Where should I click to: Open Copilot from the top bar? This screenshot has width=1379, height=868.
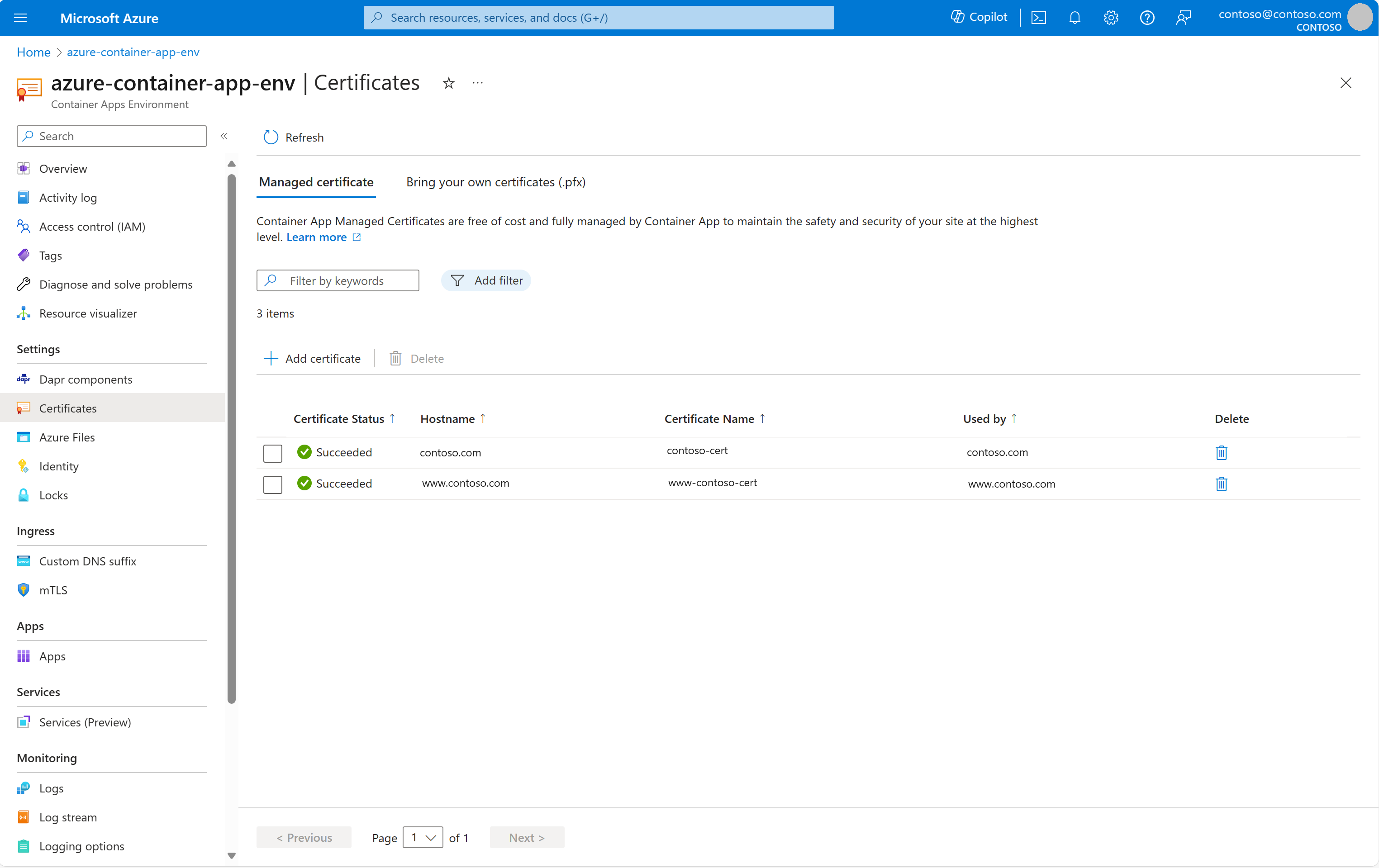[x=978, y=17]
